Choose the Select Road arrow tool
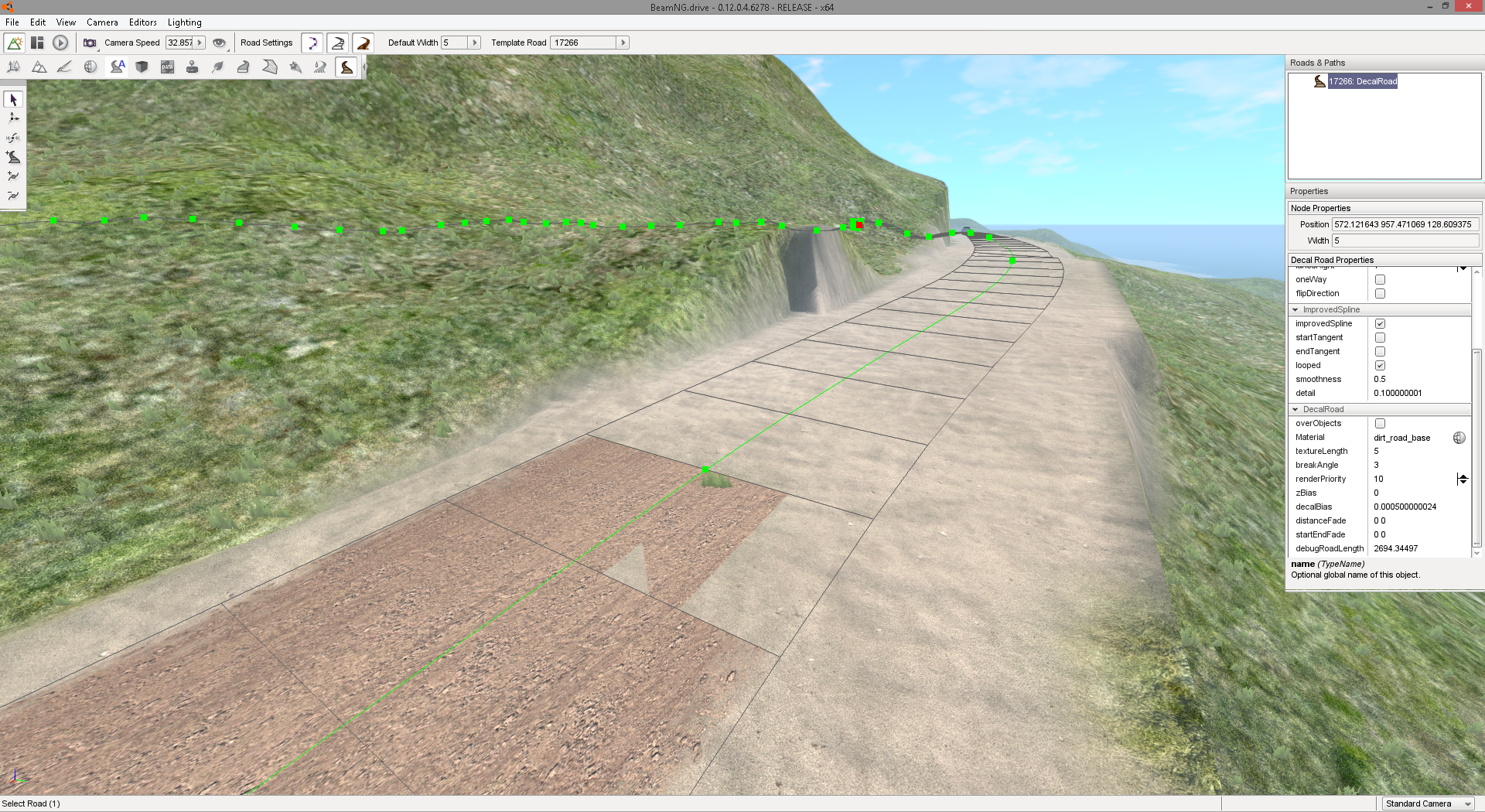1485x812 pixels. 13,100
